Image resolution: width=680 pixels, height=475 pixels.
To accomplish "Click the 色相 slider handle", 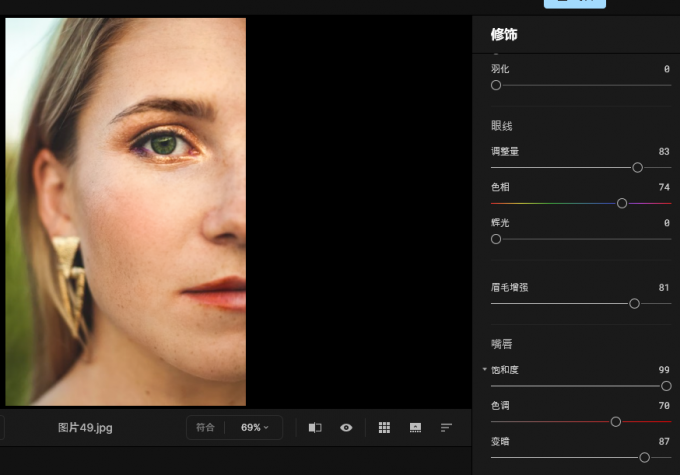I will tap(622, 203).
